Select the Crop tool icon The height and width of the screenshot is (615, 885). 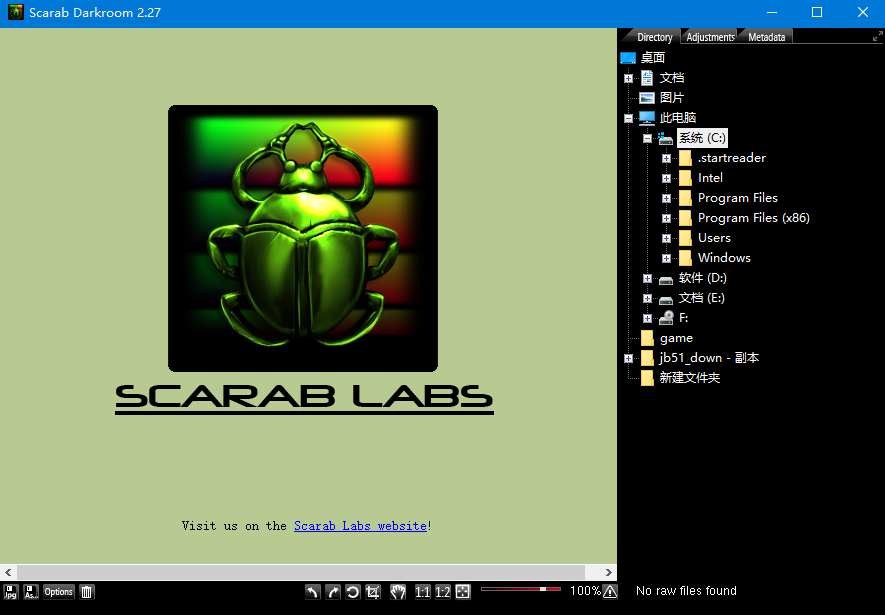373,591
